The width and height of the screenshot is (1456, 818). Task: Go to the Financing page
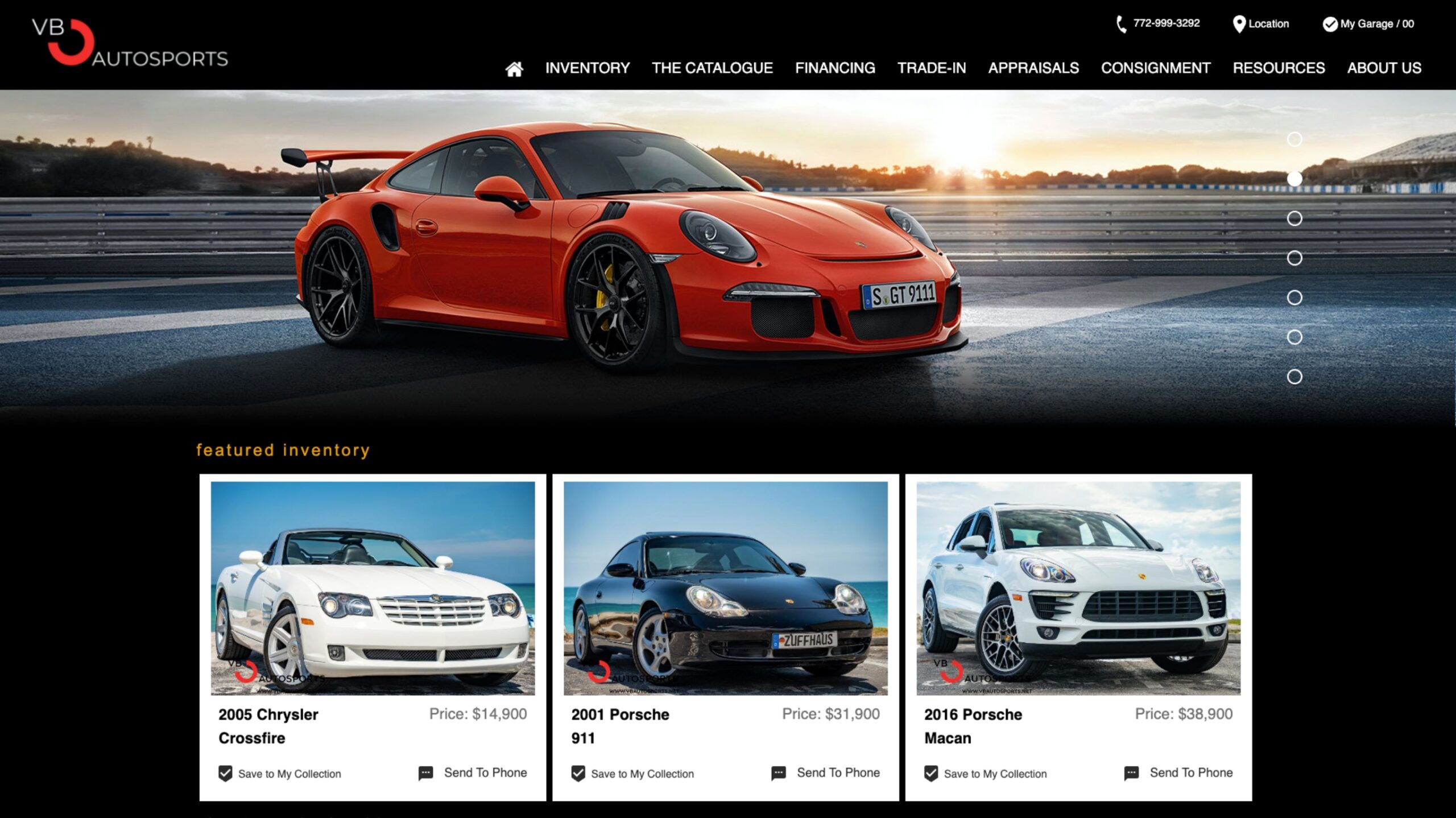point(835,68)
